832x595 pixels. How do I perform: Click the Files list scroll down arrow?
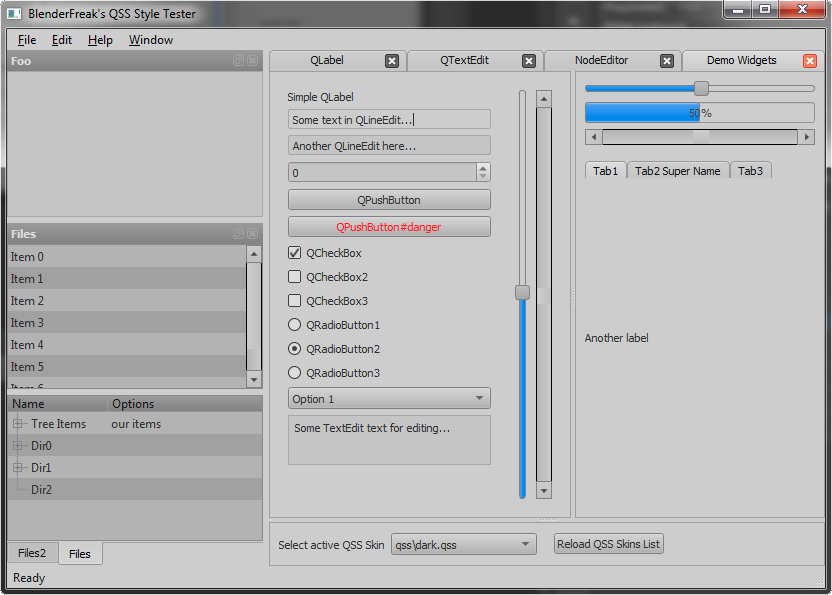point(254,379)
